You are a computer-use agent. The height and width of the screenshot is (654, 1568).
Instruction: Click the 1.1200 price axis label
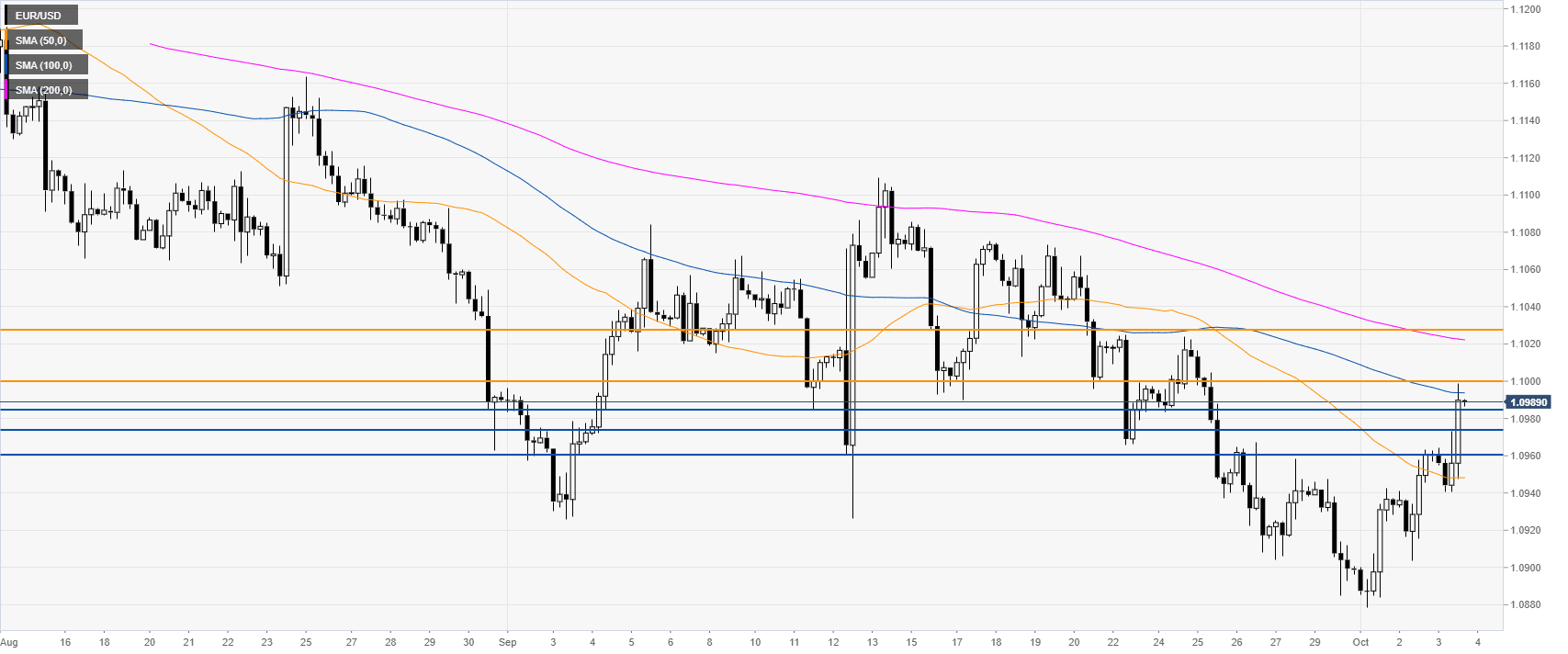1527,9
